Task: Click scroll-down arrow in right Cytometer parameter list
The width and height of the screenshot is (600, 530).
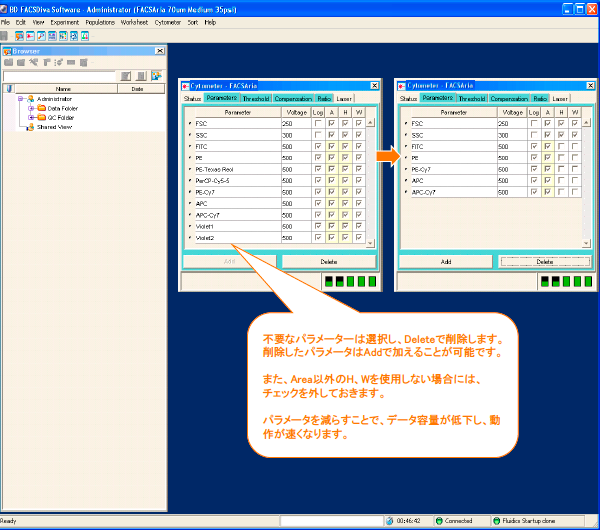Action: coord(586,243)
